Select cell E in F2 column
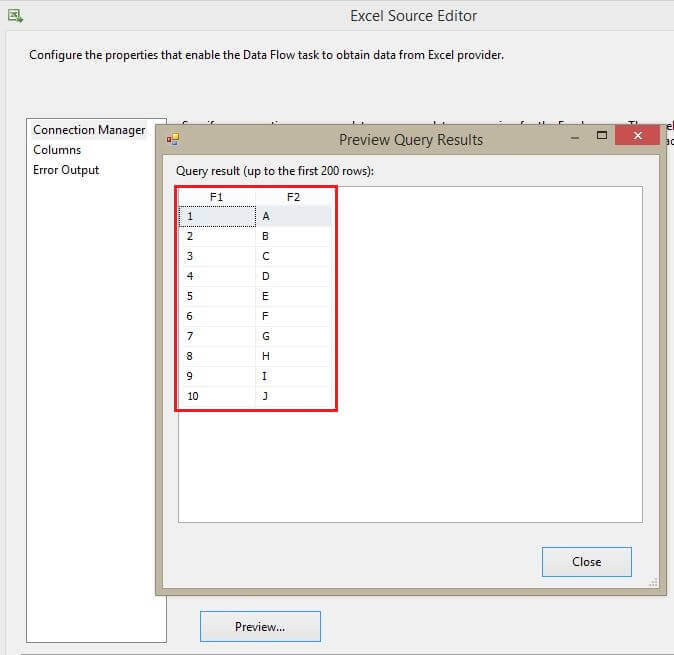The width and height of the screenshot is (674, 655). coord(294,297)
